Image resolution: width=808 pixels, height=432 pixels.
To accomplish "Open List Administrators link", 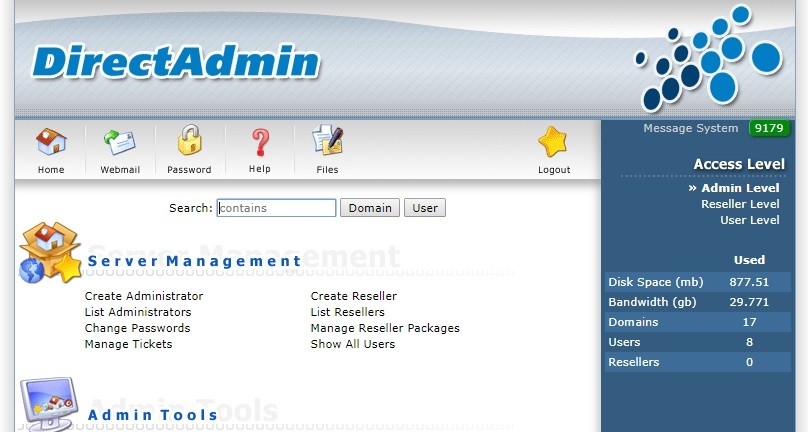I will [x=138, y=312].
